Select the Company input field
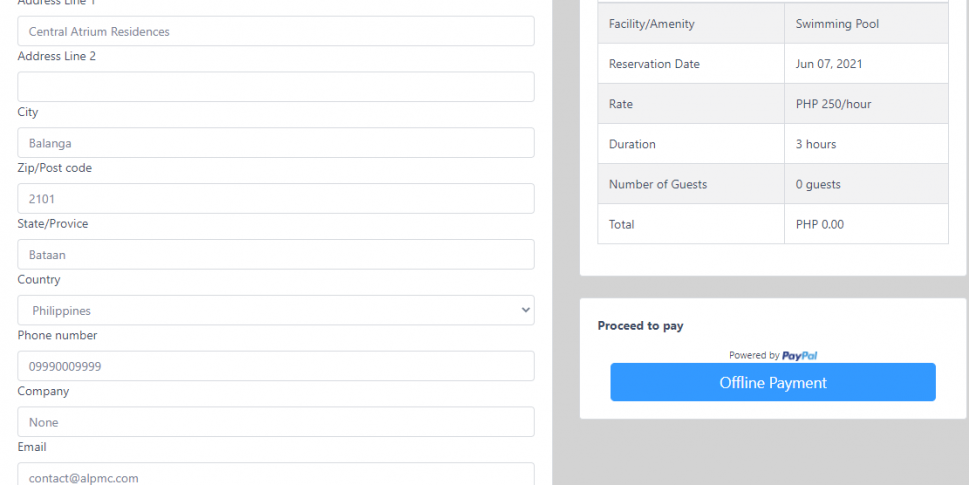This screenshot has width=969, height=485. point(276,422)
